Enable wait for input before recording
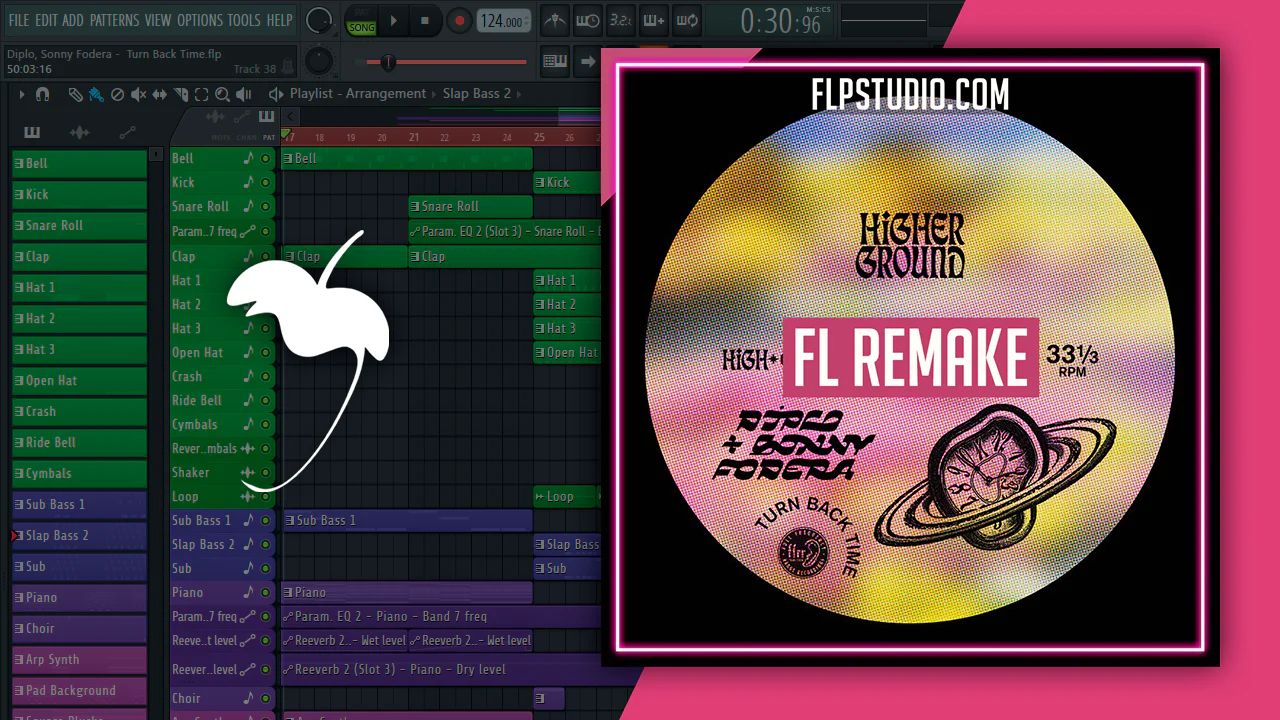 pyautogui.click(x=587, y=20)
